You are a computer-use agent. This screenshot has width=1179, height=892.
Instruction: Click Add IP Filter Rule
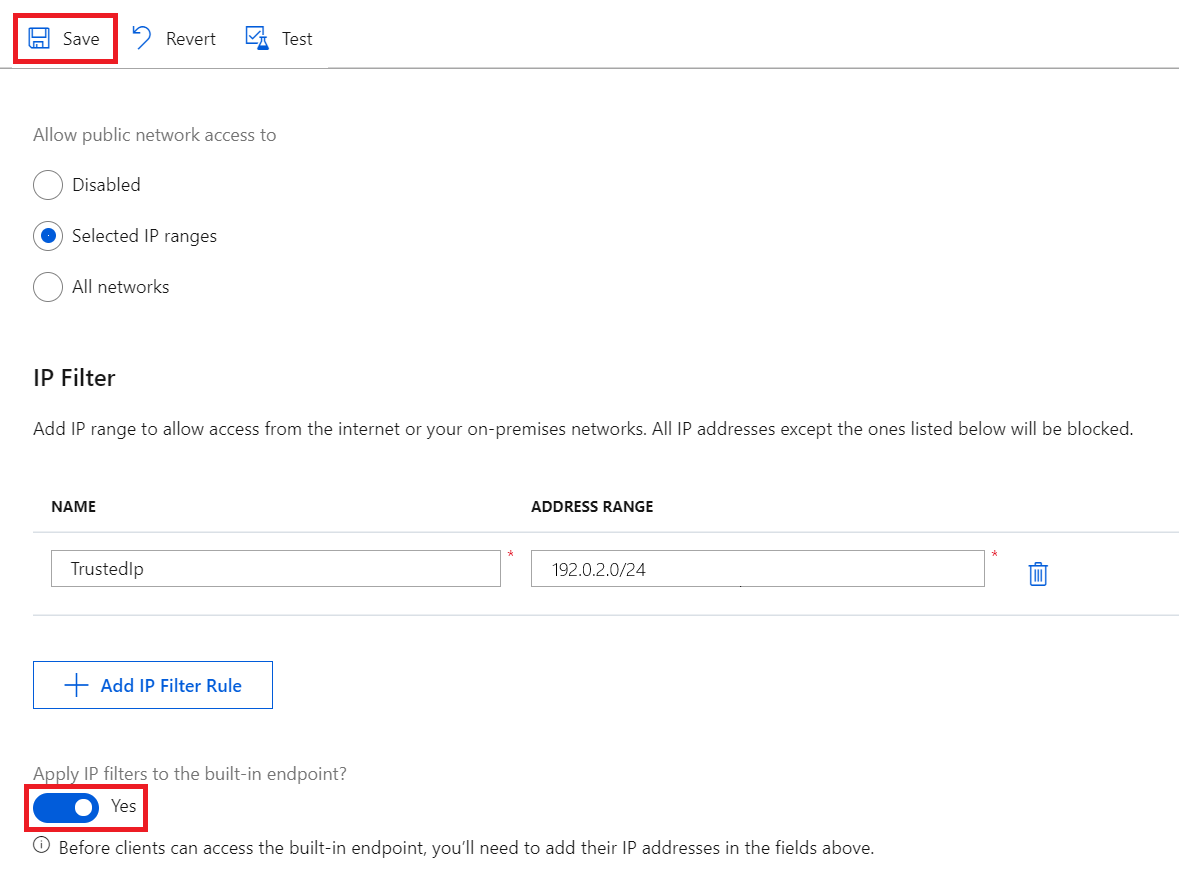152,684
